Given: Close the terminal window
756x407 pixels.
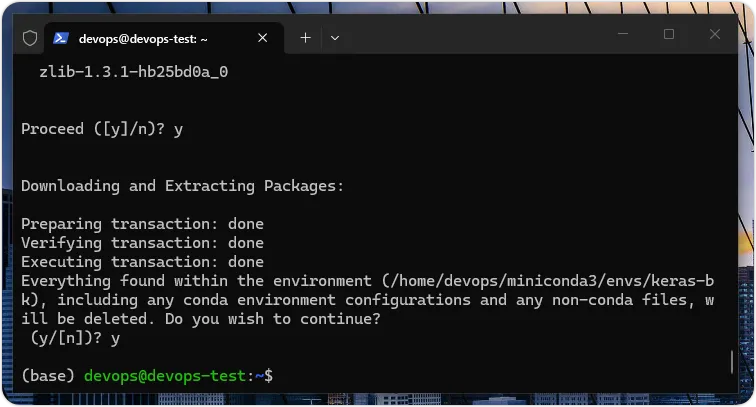Looking at the screenshot, I should coord(715,34).
